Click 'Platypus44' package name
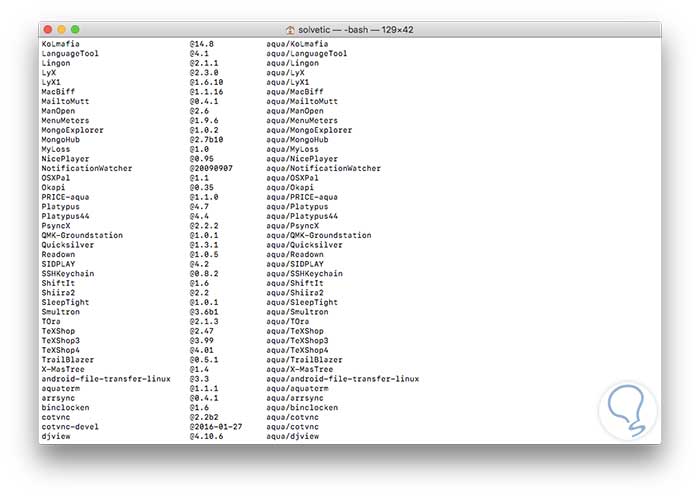Image resolution: width=700 pixels, height=499 pixels. tap(65, 216)
